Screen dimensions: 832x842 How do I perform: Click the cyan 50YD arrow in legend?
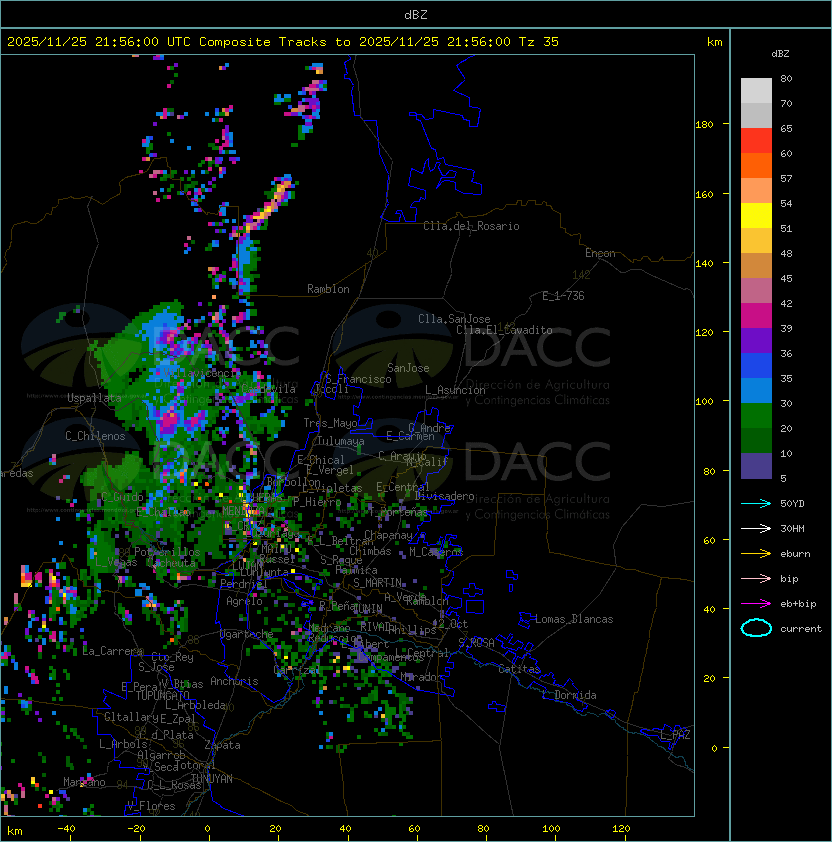(756, 504)
